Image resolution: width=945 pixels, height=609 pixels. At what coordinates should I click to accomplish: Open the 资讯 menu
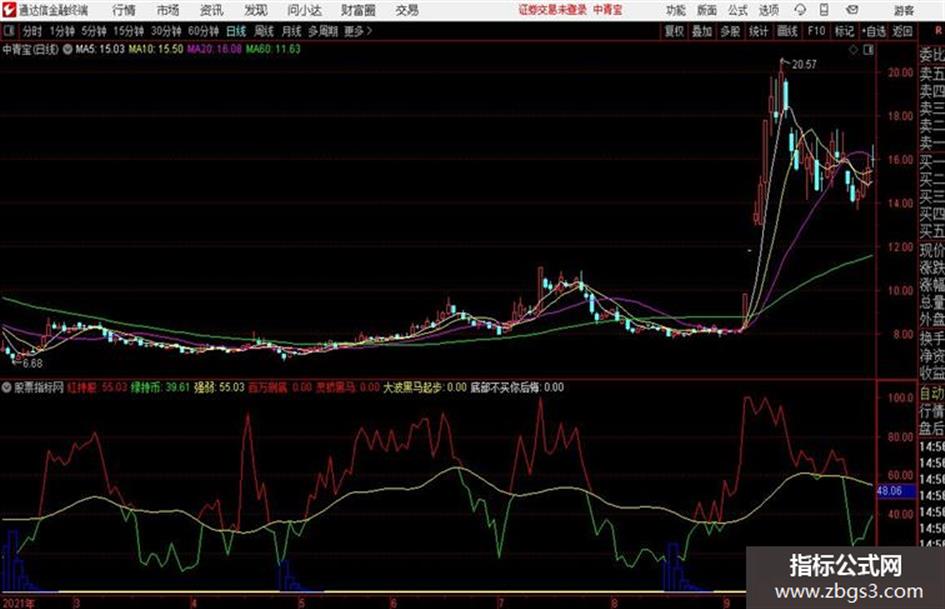tap(211, 10)
